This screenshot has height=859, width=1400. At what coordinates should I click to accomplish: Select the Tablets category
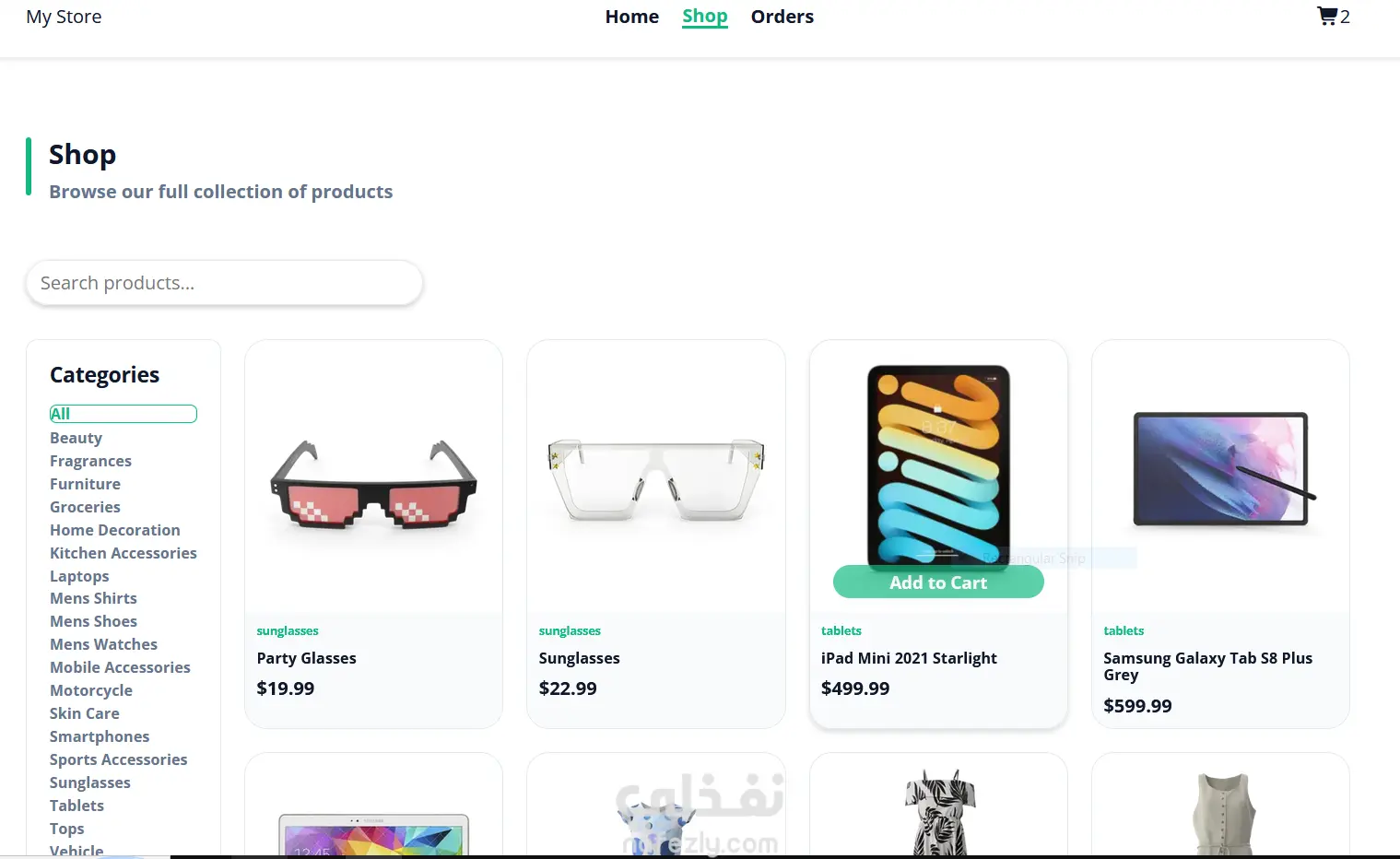pyautogui.click(x=76, y=806)
